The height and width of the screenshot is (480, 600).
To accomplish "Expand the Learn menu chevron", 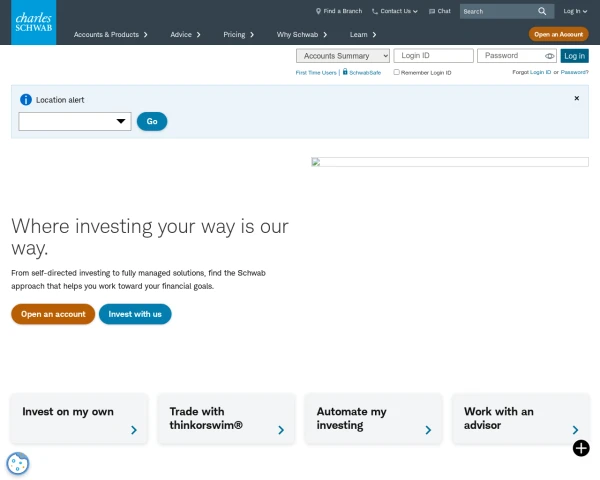I will (374, 35).
